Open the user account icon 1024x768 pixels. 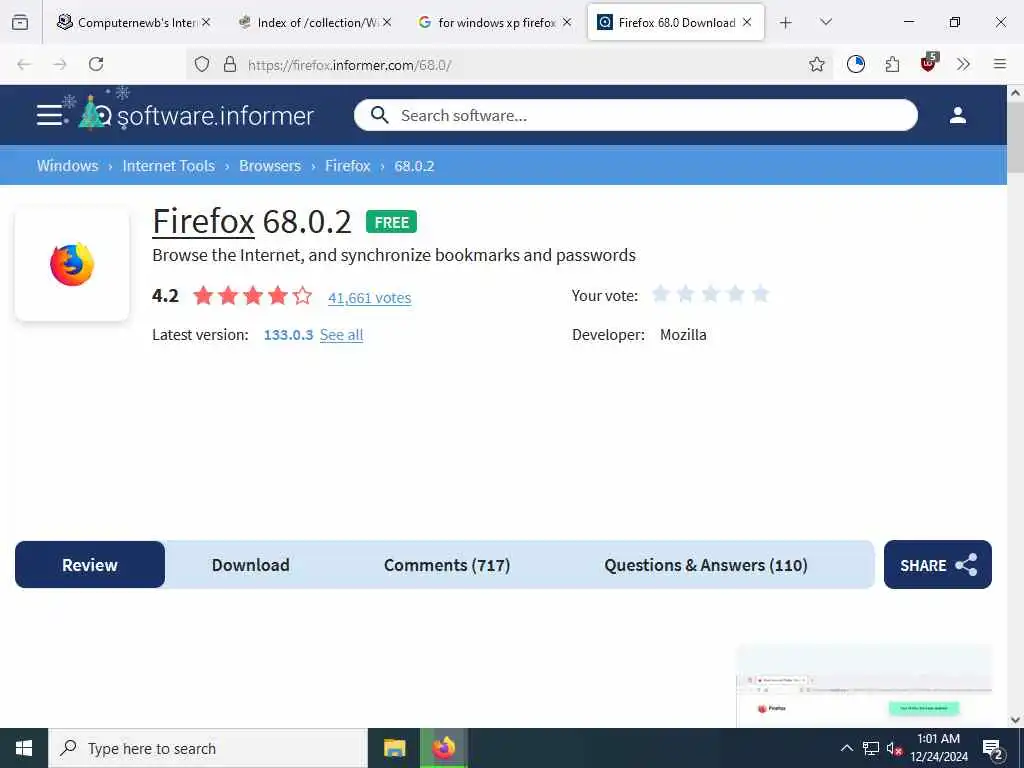click(957, 116)
